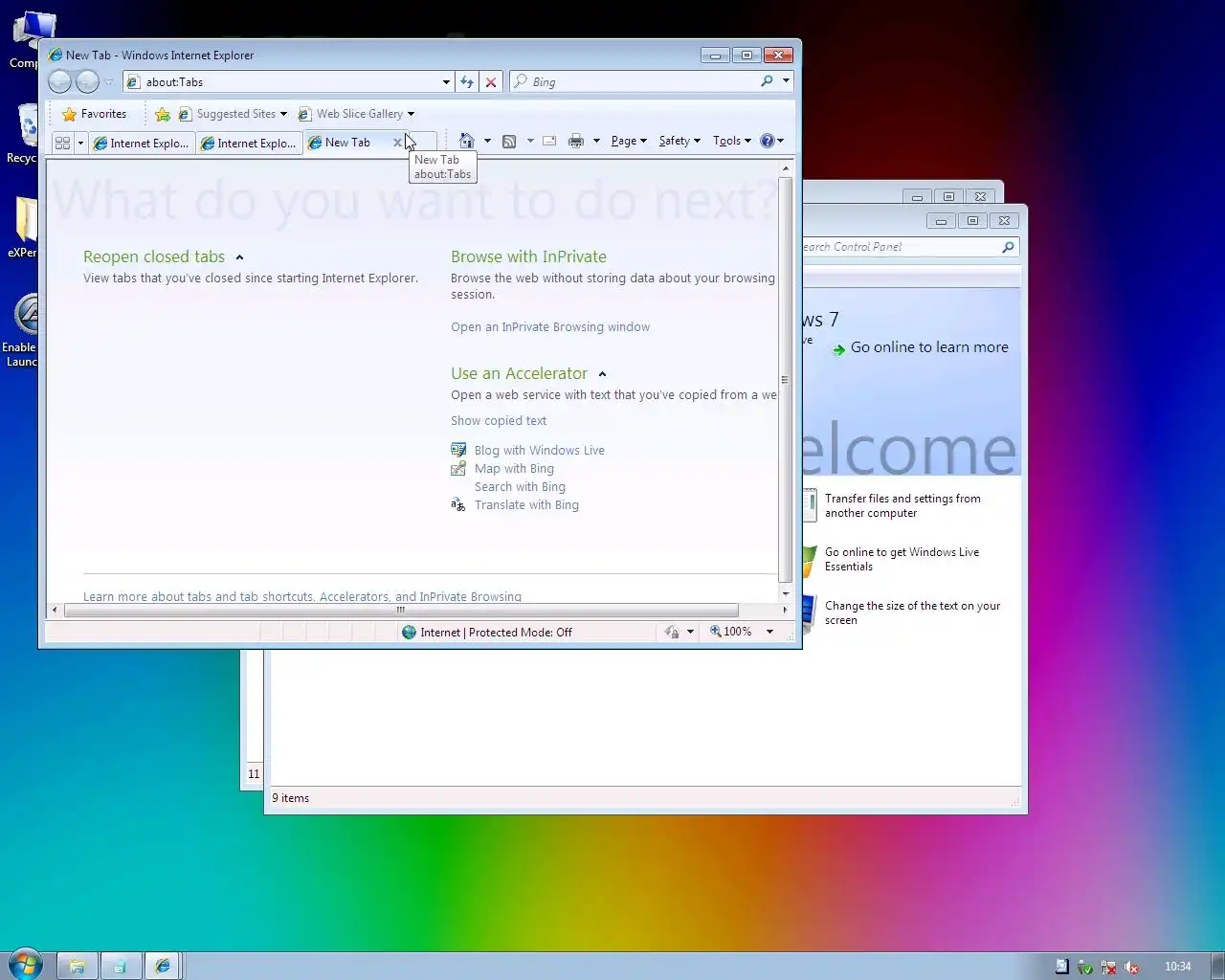The image size is (1225, 980).
Task: Click the Refresh icon beside the address bar
Action: point(467,82)
